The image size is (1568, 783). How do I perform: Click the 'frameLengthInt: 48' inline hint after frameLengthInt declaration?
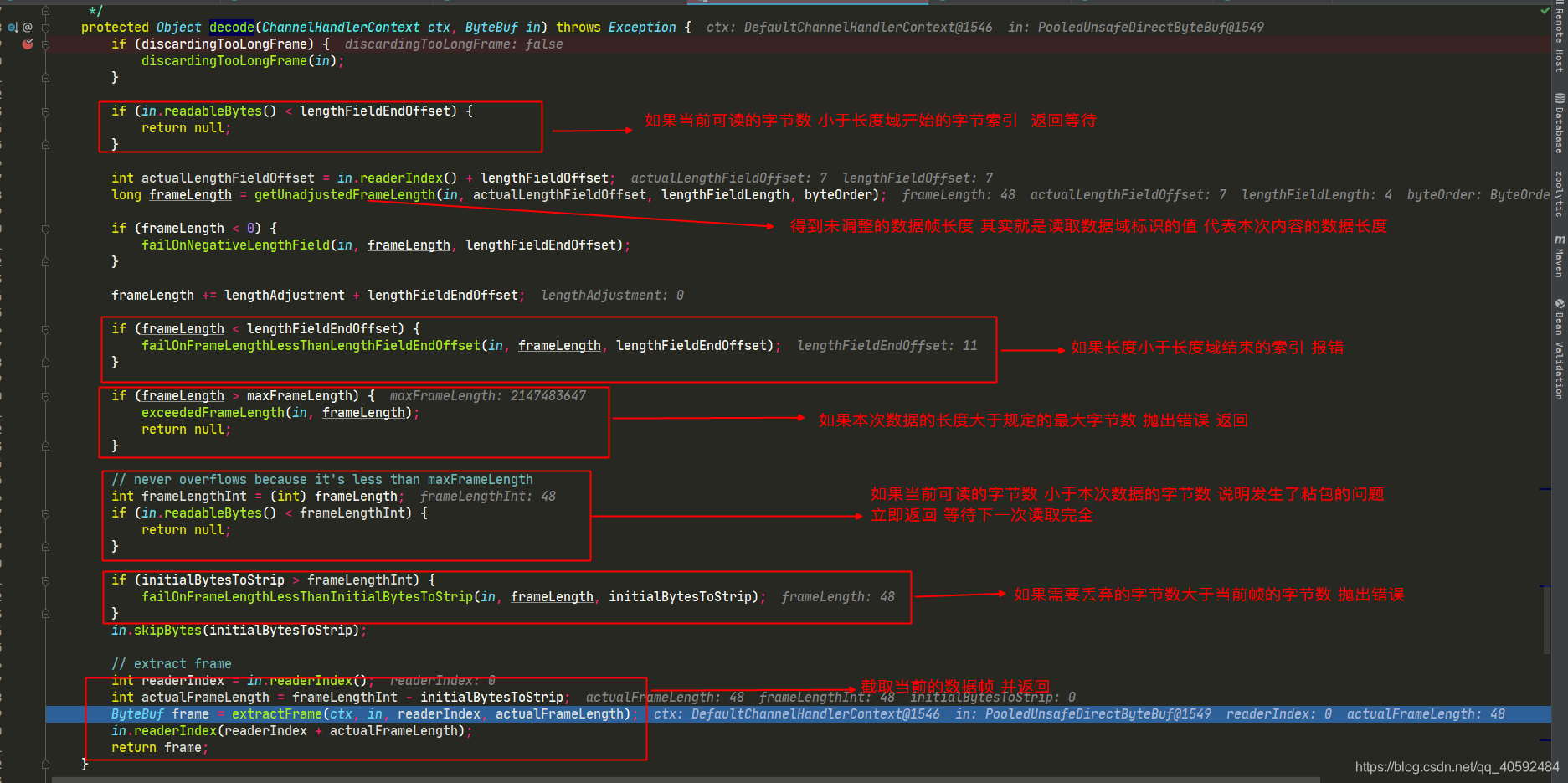488,497
